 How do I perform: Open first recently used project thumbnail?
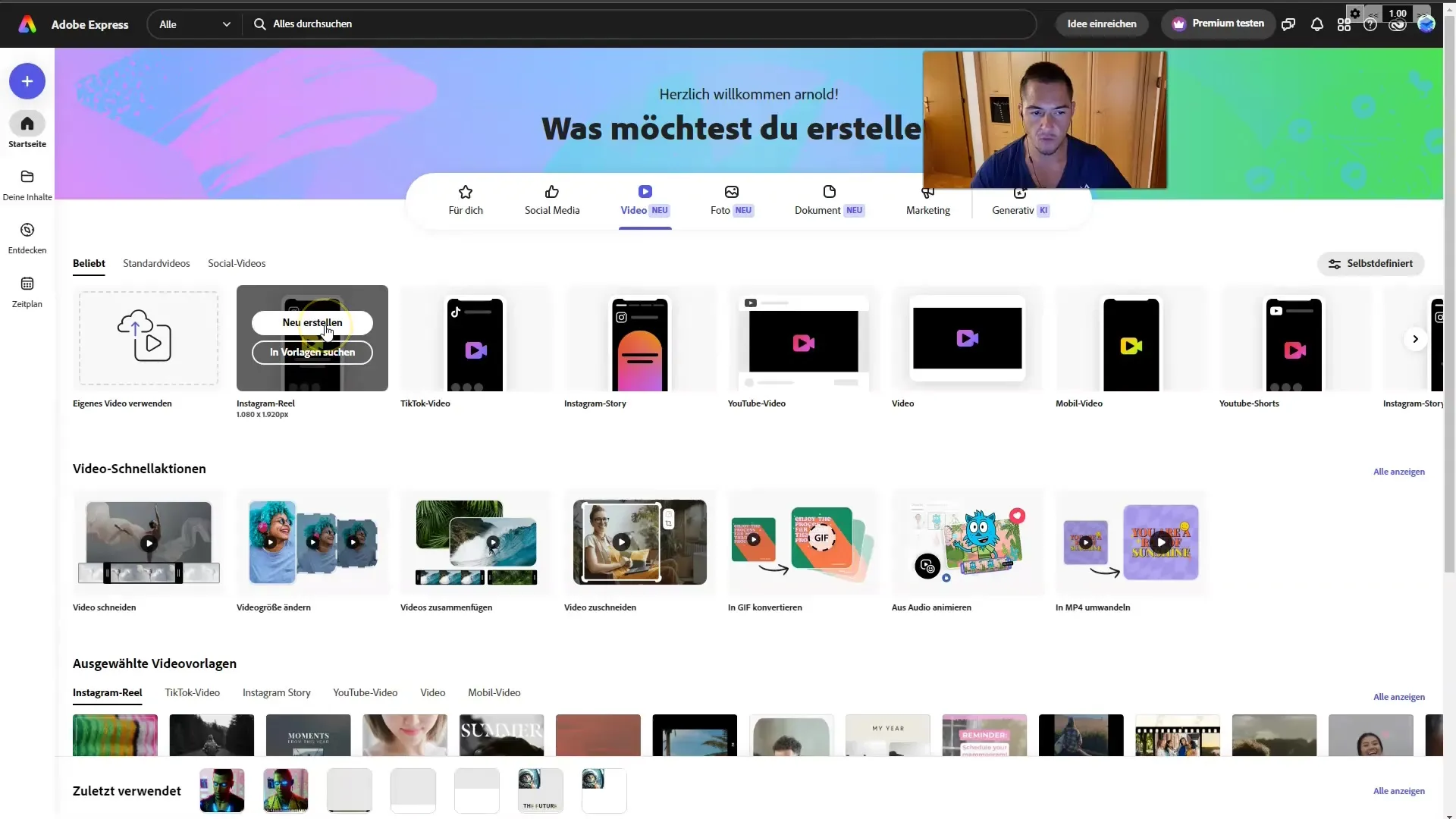(x=222, y=791)
